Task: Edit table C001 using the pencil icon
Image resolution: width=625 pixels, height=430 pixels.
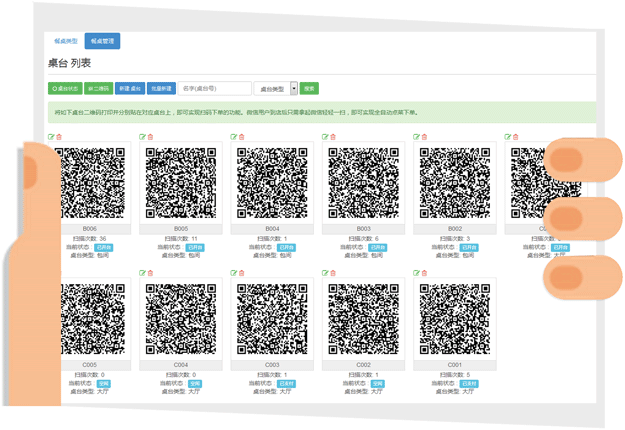Action: point(416,273)
